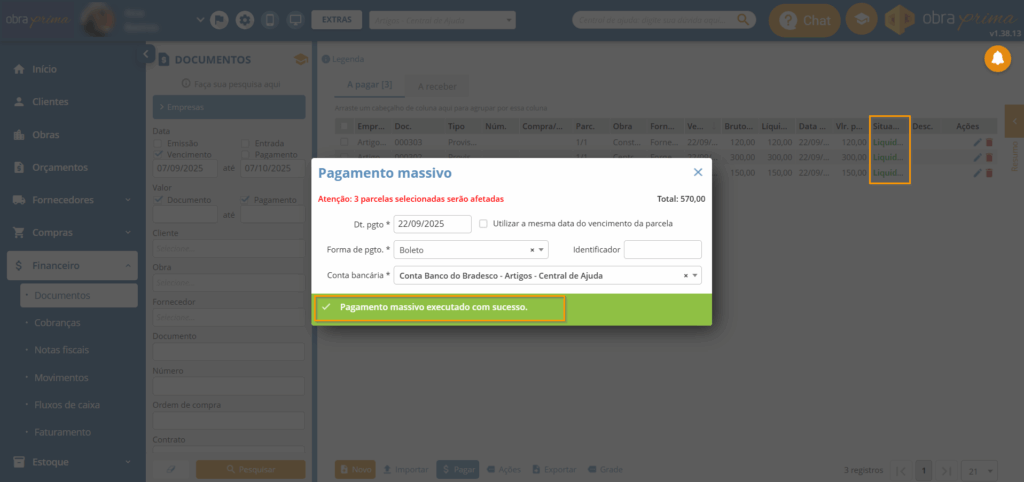
Task: Click the EXTRAS button
Action: pos(337,20)
